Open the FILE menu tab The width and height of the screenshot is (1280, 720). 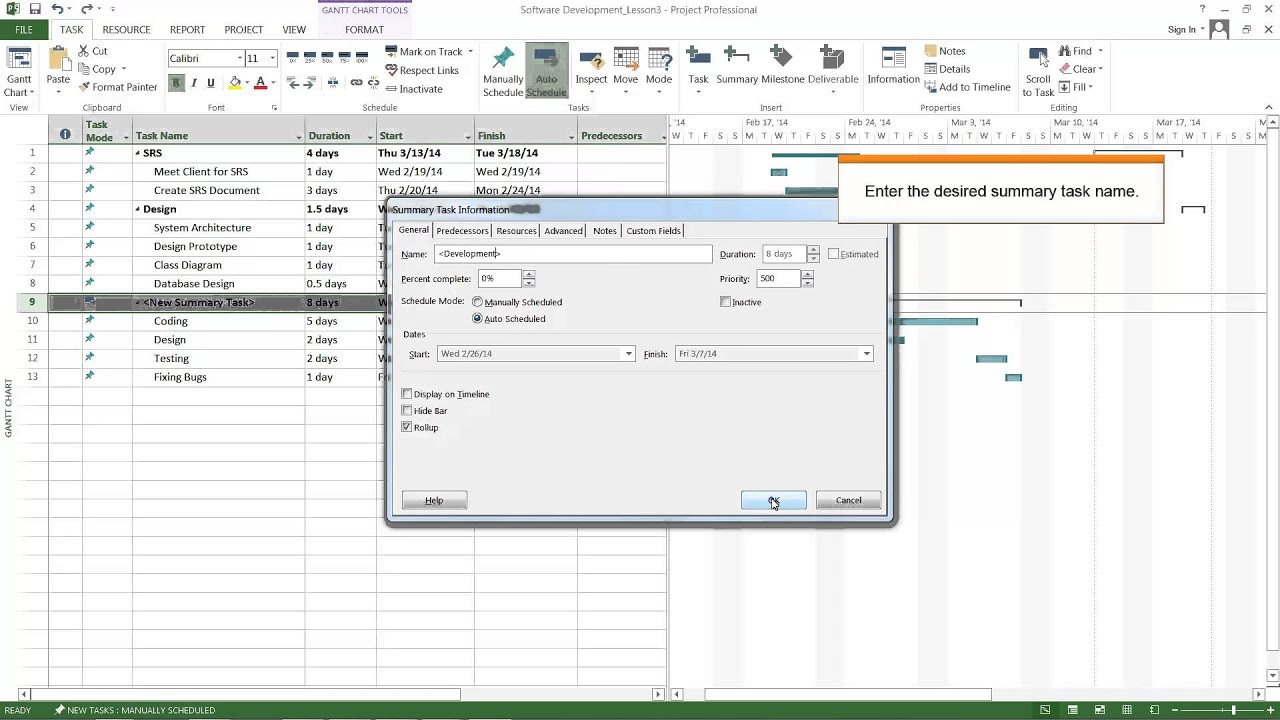pyautogui.click(x=24, y=30)
